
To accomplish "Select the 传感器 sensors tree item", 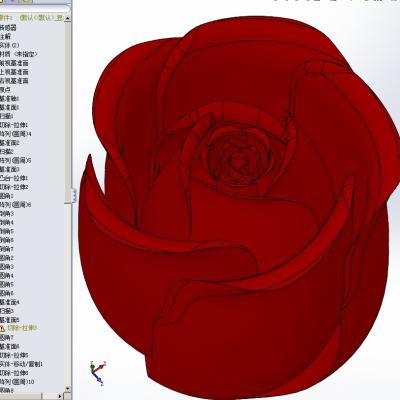I will pyautogui.click(x=8, y=28).
